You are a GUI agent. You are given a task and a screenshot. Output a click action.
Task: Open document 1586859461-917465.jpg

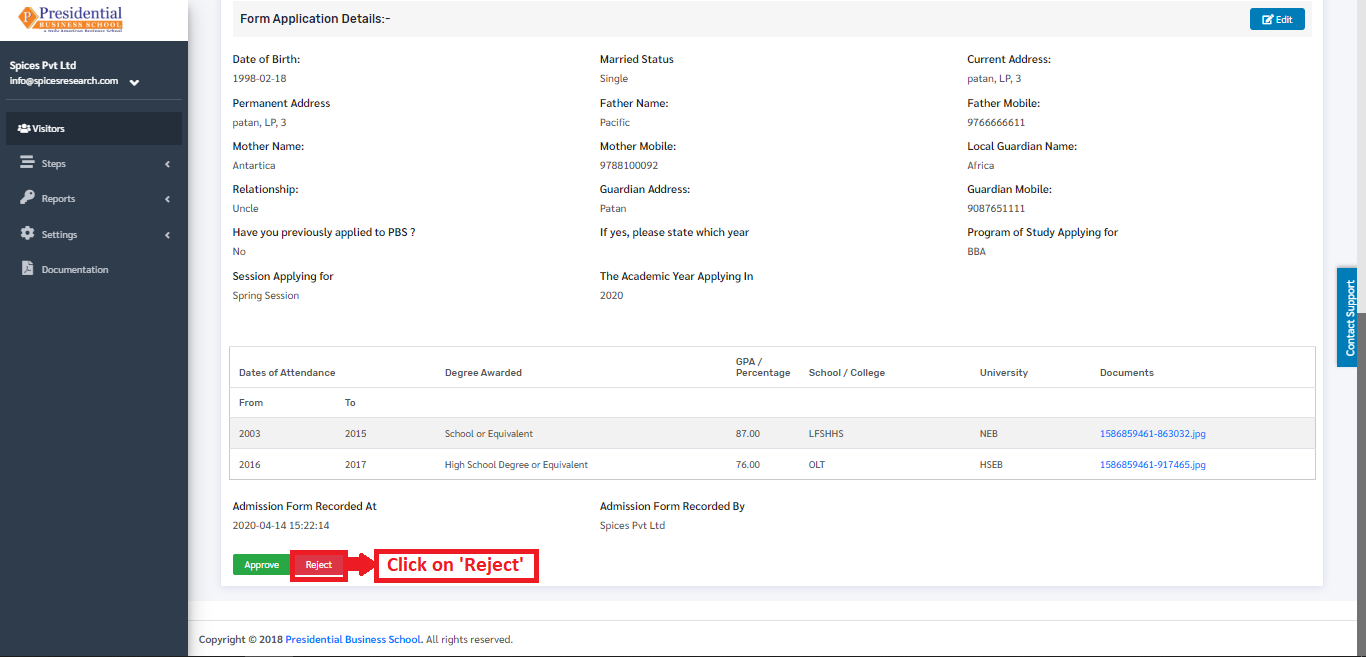pos(1153,465)
